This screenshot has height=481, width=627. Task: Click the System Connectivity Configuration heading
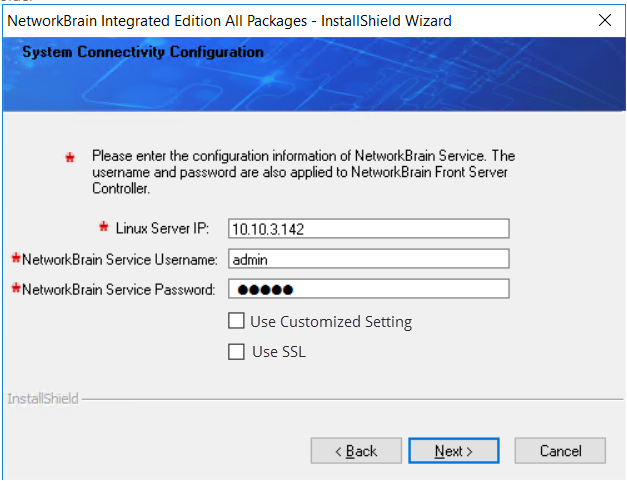coord(143,52)
